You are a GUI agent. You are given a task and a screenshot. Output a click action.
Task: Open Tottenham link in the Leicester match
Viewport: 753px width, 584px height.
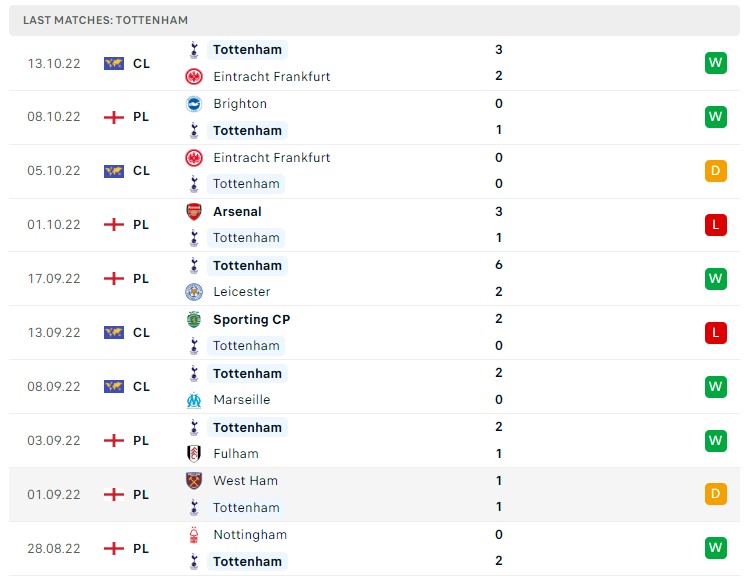point(247,266)
